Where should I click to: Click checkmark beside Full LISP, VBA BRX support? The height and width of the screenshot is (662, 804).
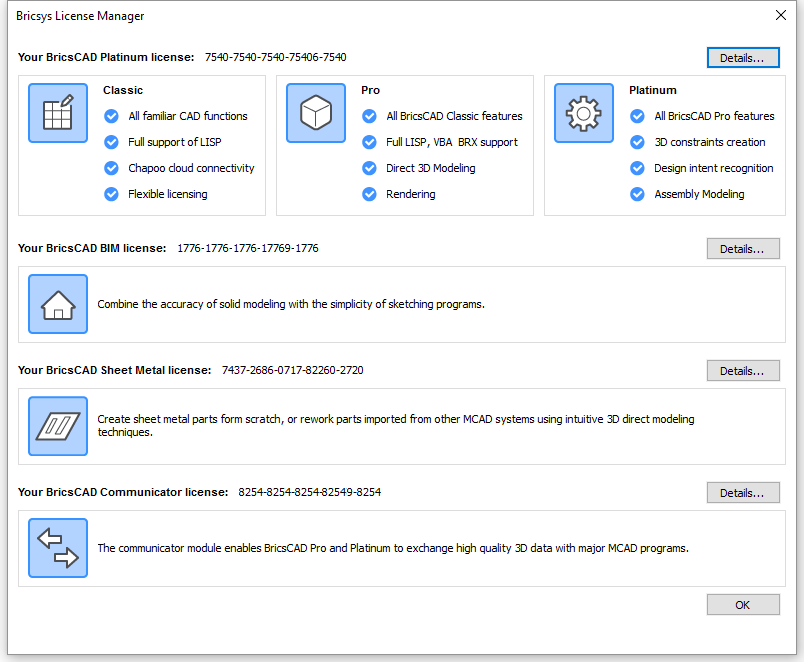(369, 142)
